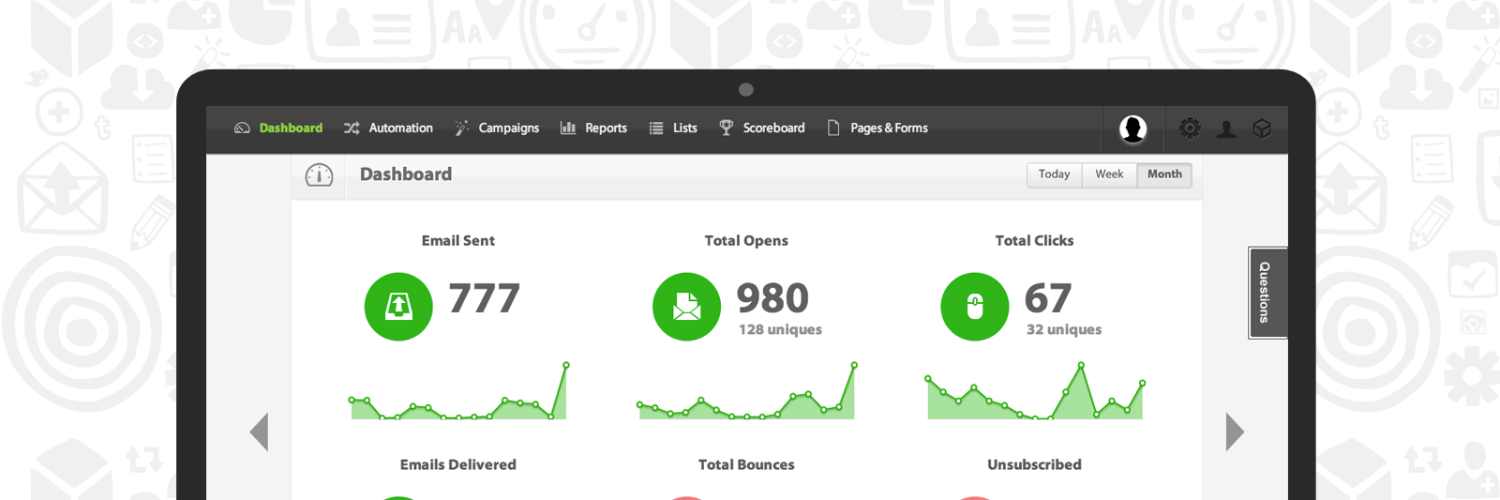The width and height of the screenshot is (1500, 500).
Task: Click the Dashboard page title text
Action: pyautogui.click(x=405, y=174)
